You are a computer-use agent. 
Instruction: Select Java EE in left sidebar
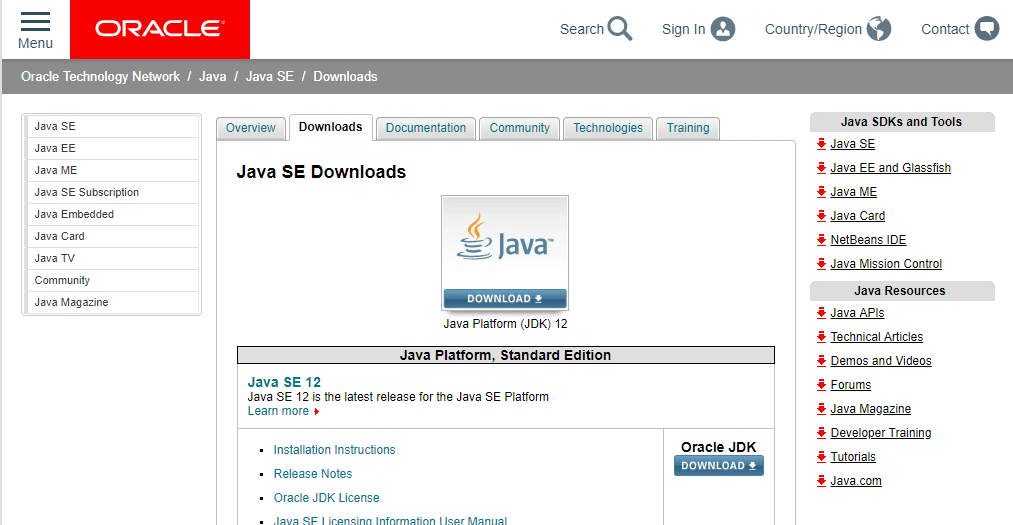(112, 148)
